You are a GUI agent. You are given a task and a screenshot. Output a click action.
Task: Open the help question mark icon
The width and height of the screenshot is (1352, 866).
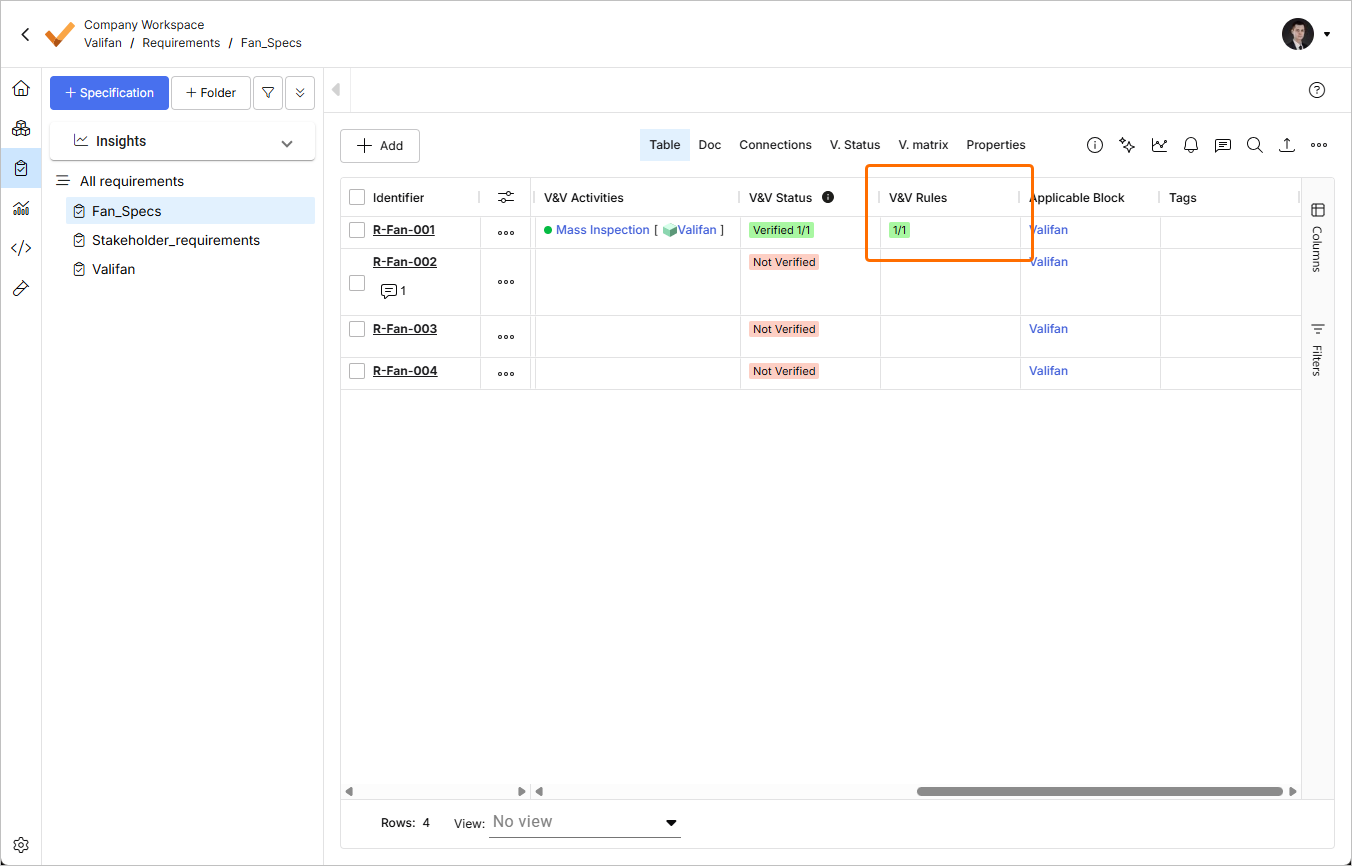coord(1317,90)
